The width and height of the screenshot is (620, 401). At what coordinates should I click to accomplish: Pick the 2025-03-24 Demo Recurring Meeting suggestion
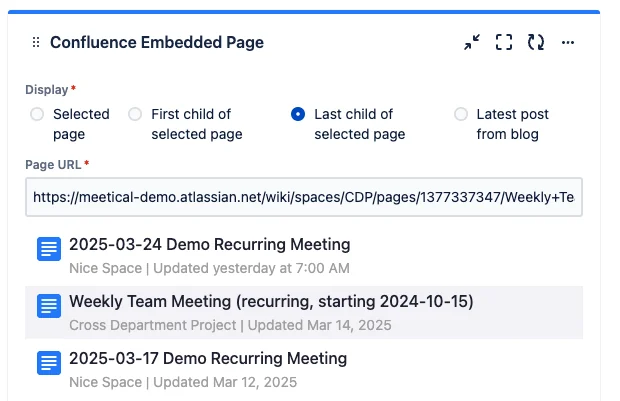[304, 255]
